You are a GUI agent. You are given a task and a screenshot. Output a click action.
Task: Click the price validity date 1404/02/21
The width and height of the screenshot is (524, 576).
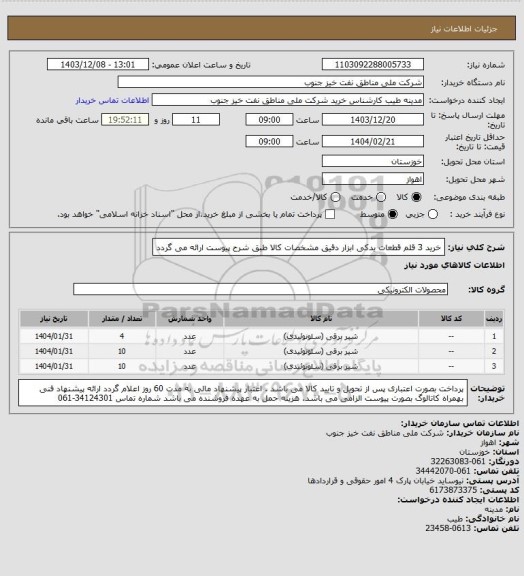tap(373, 141)
